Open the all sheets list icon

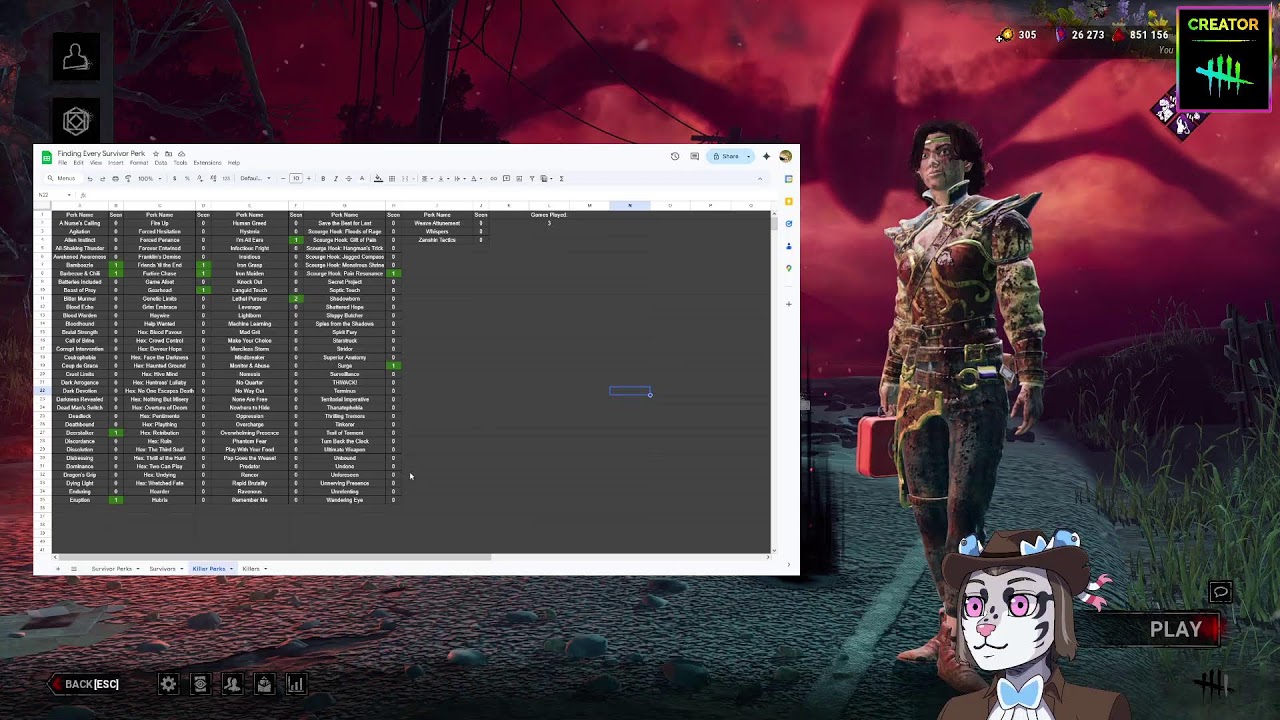74,569
